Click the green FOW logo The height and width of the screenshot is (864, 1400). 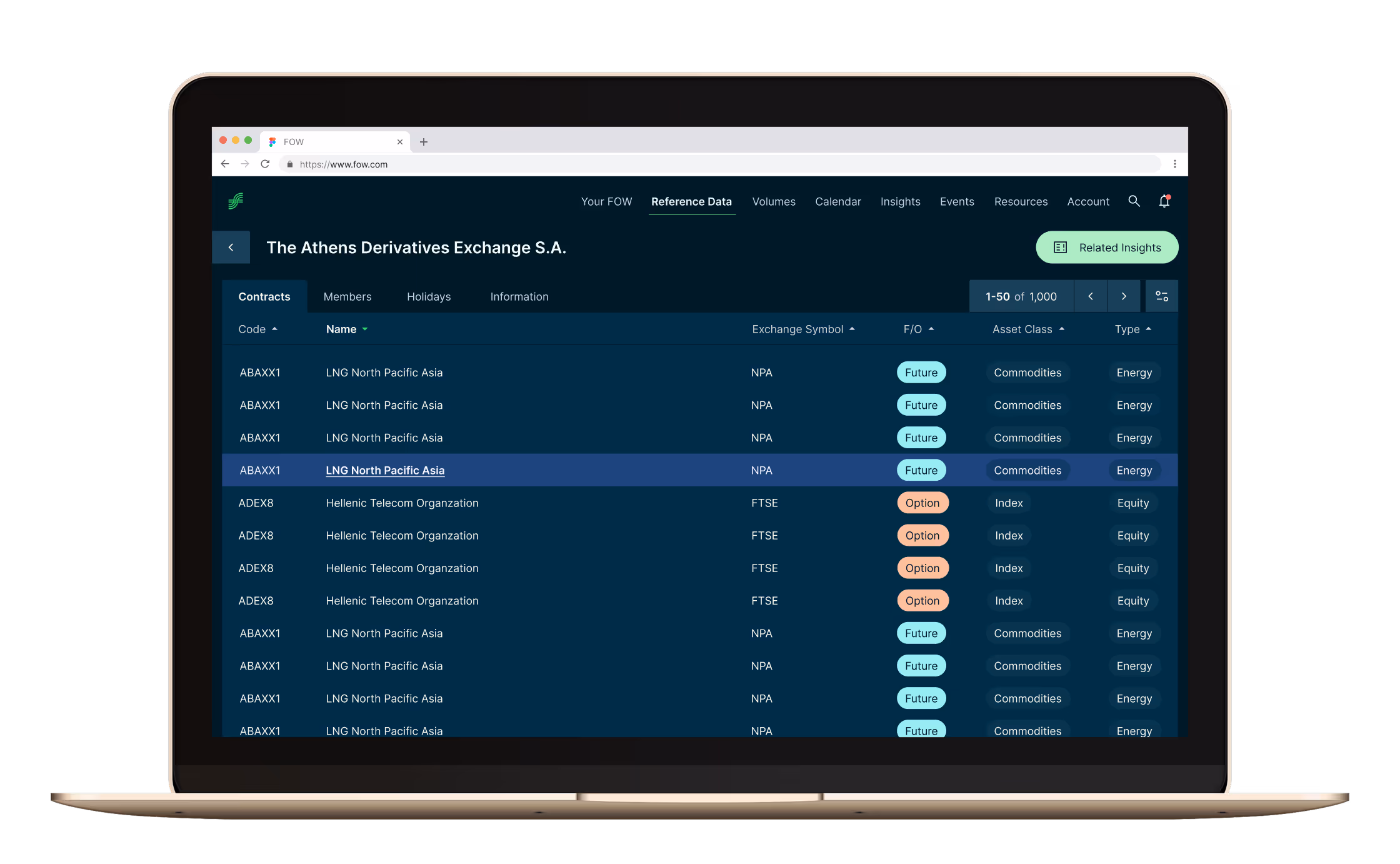(236, 201)
